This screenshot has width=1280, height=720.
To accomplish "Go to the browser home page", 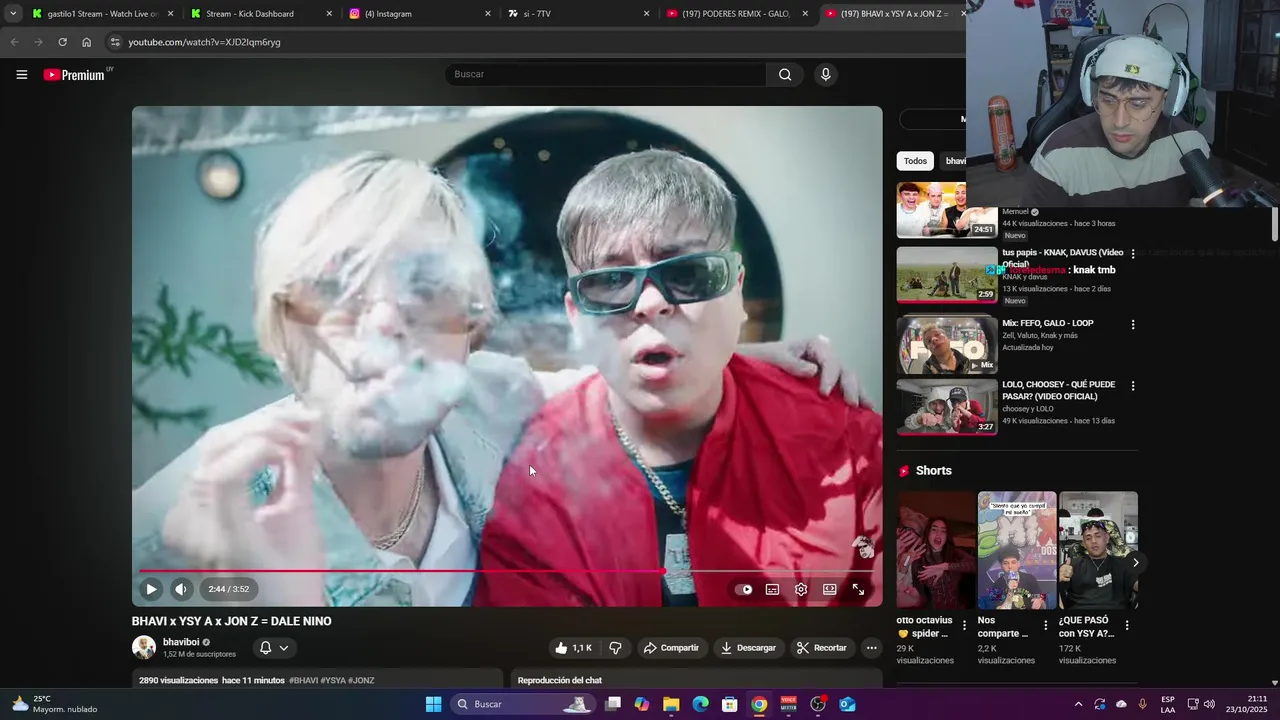I will click(86, 42).
